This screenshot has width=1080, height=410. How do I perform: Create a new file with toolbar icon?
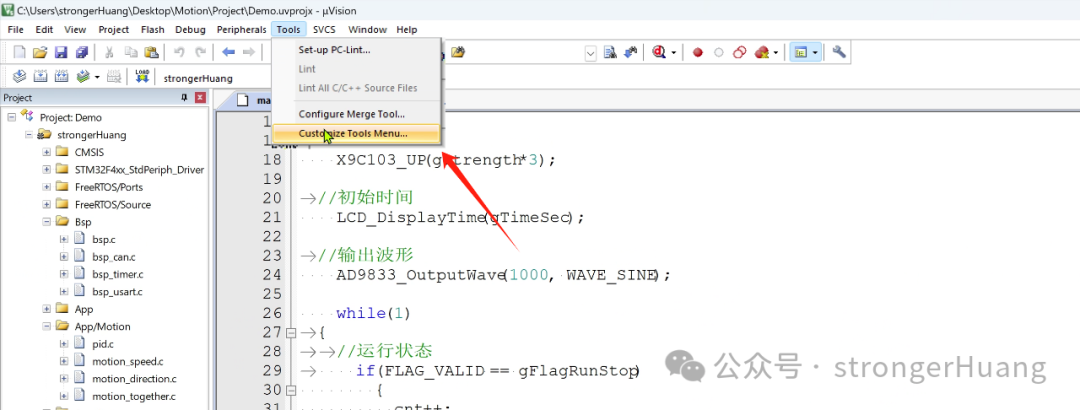click(19, 52)
